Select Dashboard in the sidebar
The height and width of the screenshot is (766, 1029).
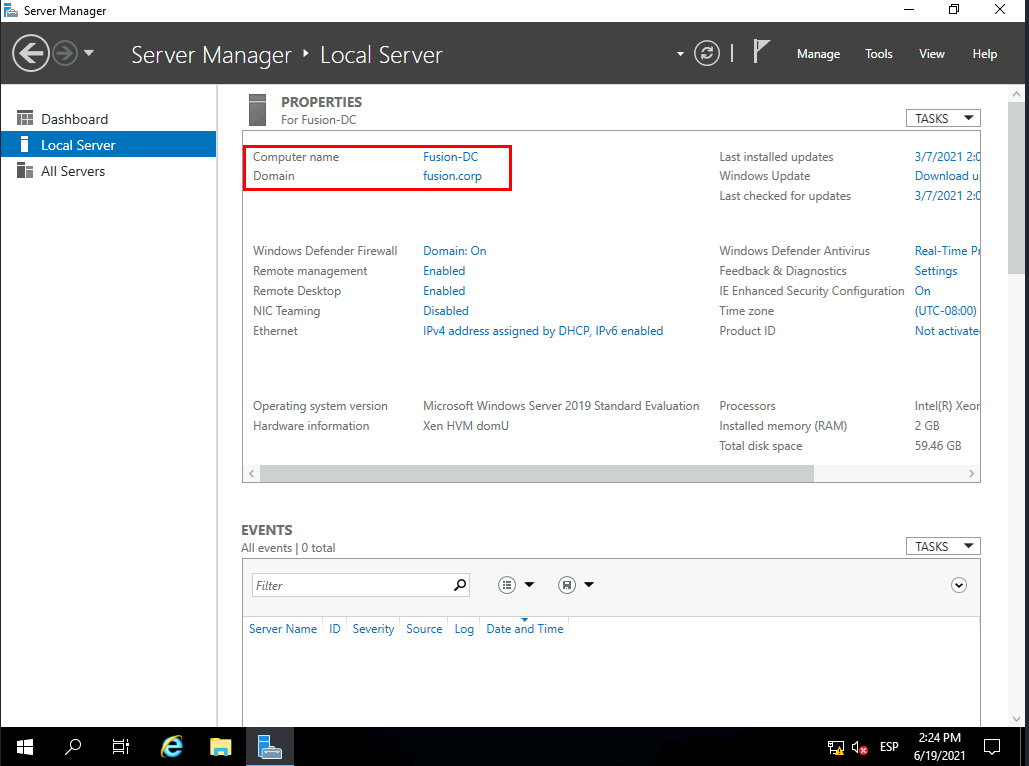108,119
